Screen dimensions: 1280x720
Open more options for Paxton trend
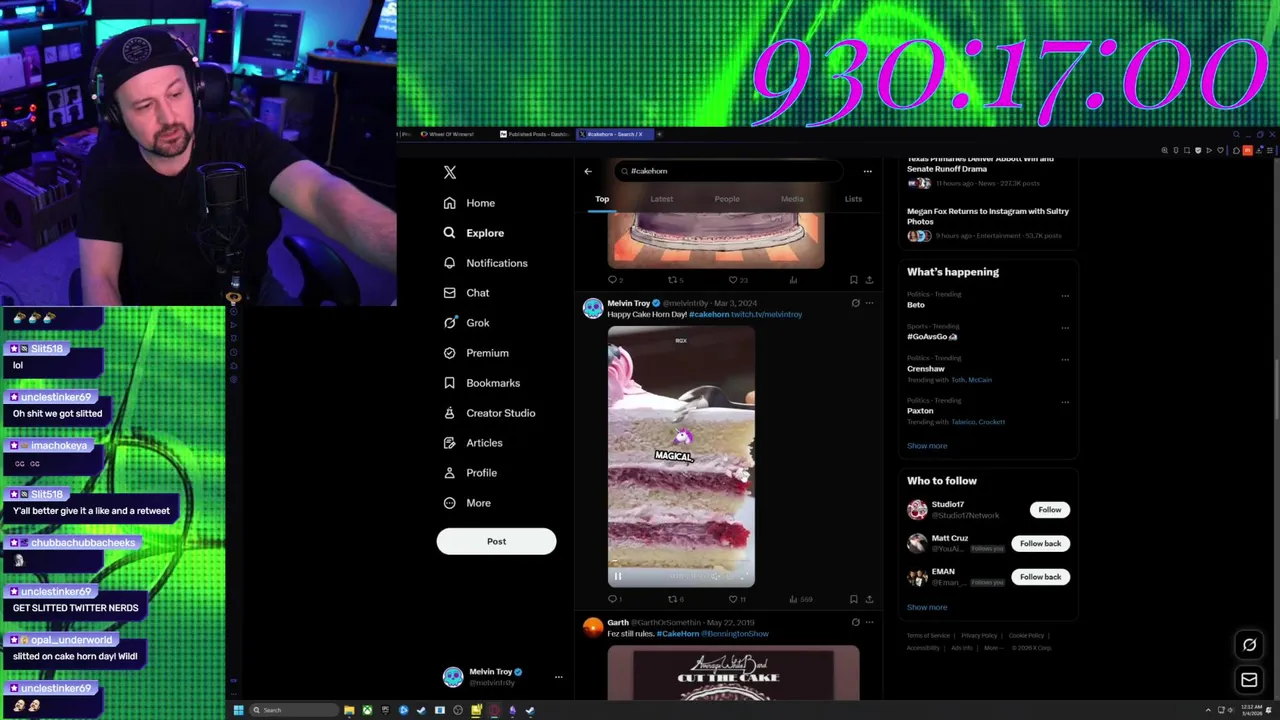(x=1065, y=401)
